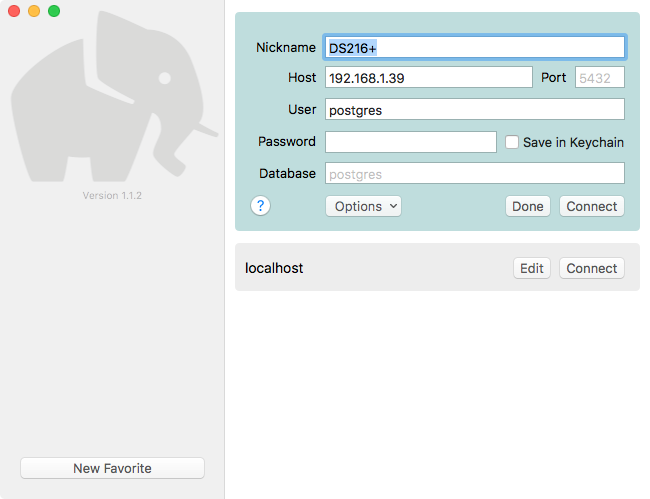Click the Database input field
This screenshot has width=650, height=499.
point(475,173)
